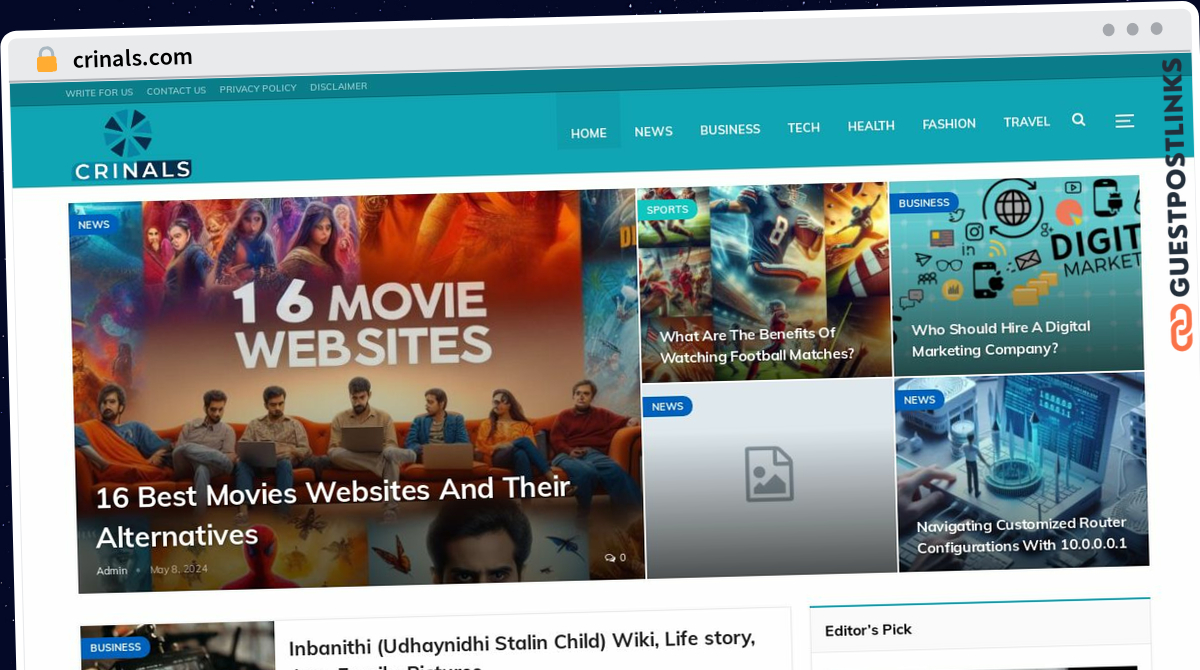The width and height of the screenshot is (1200, 670).
Task: Click the May 8, 2024 post date
Action: [x=178, y=570]
